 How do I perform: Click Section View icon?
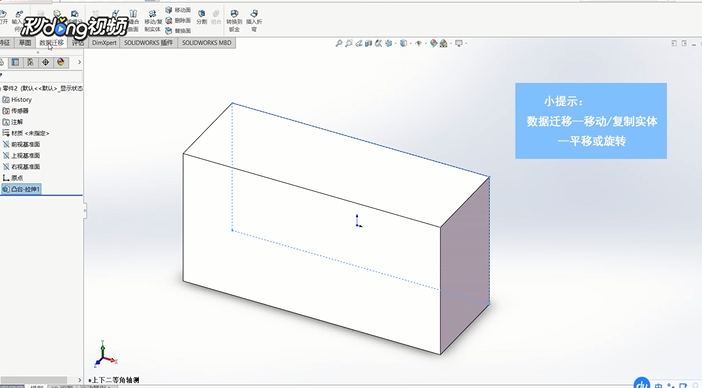[x=368, y=43]
